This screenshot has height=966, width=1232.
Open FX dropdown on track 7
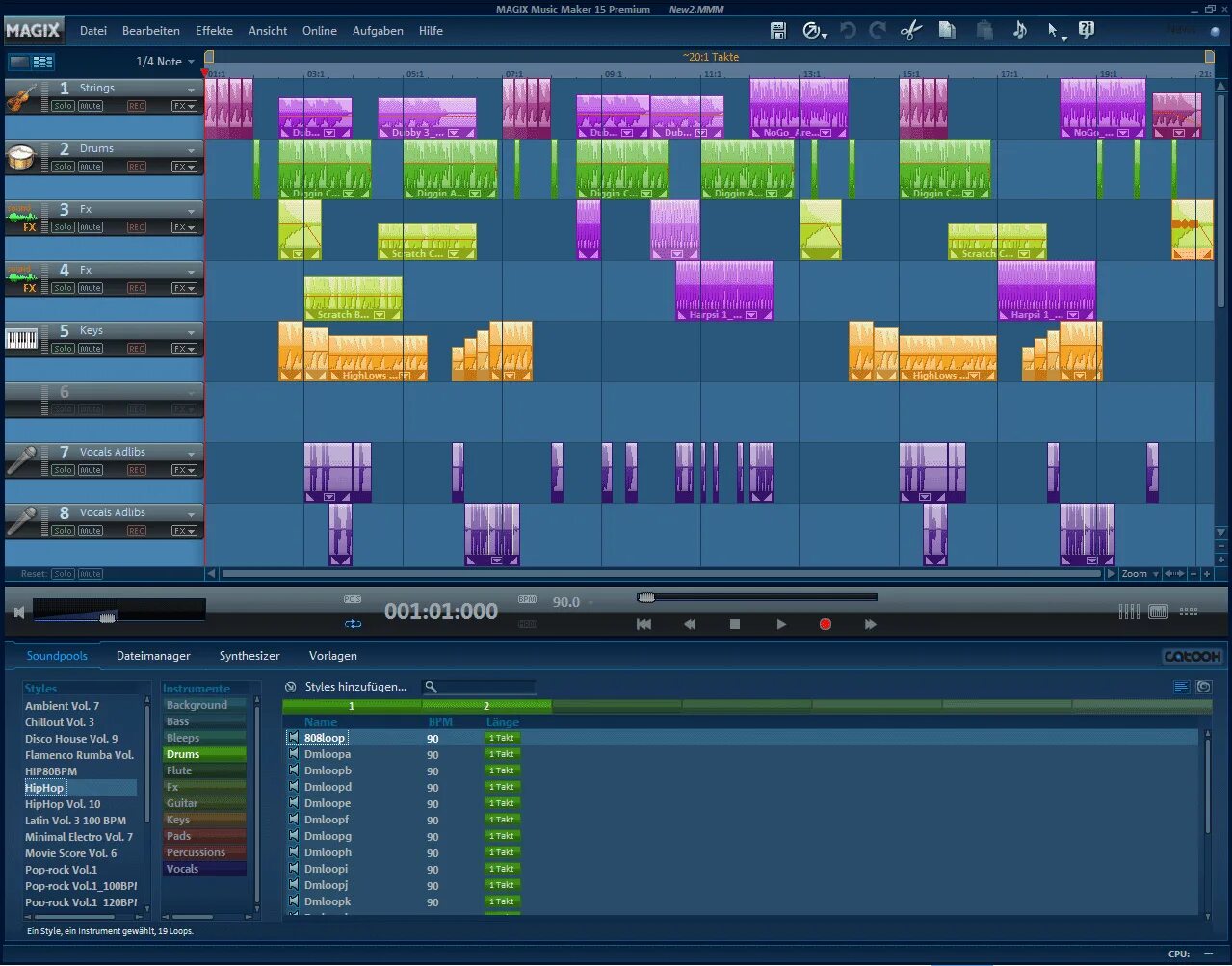(185, 470)
